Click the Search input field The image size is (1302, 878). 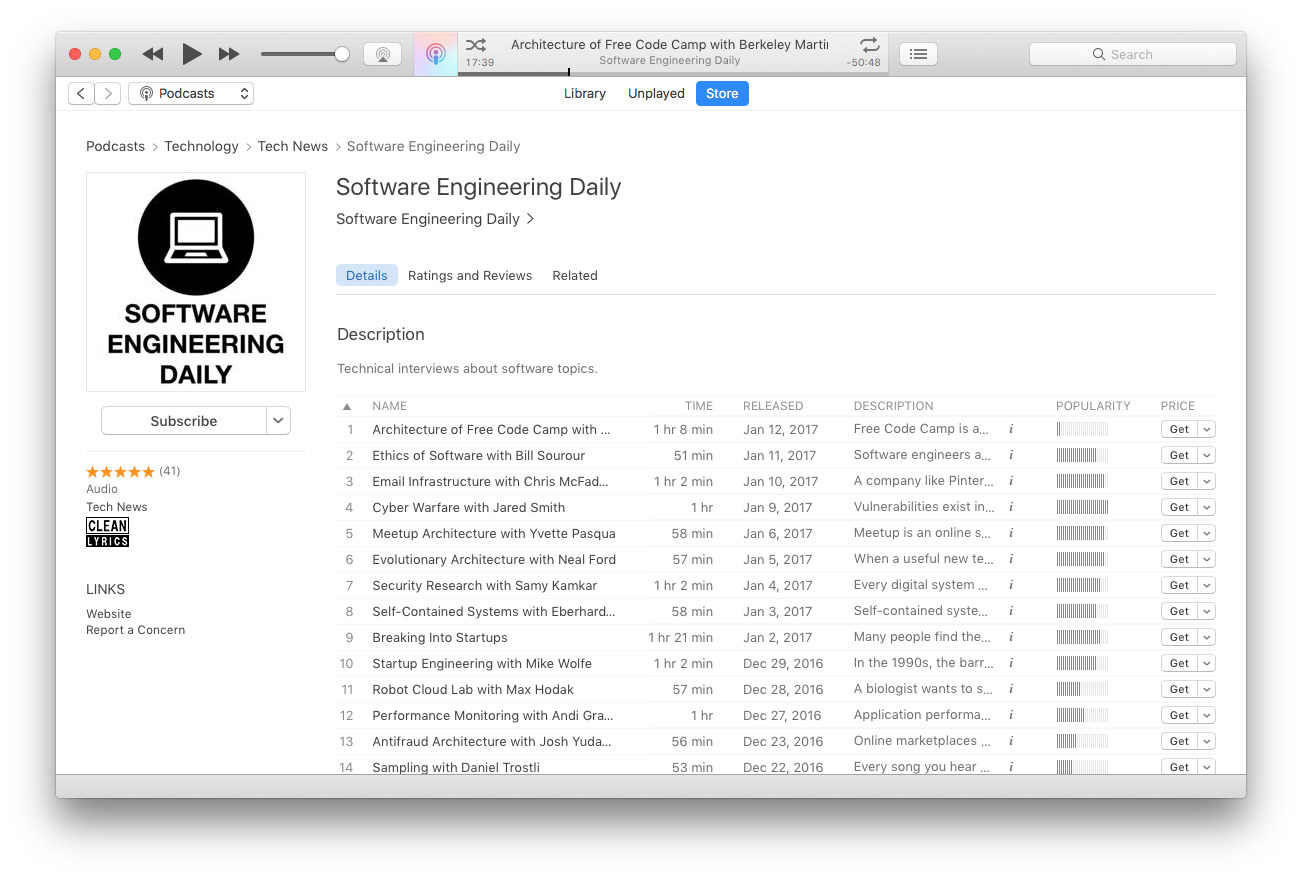tap(1132, 54)
